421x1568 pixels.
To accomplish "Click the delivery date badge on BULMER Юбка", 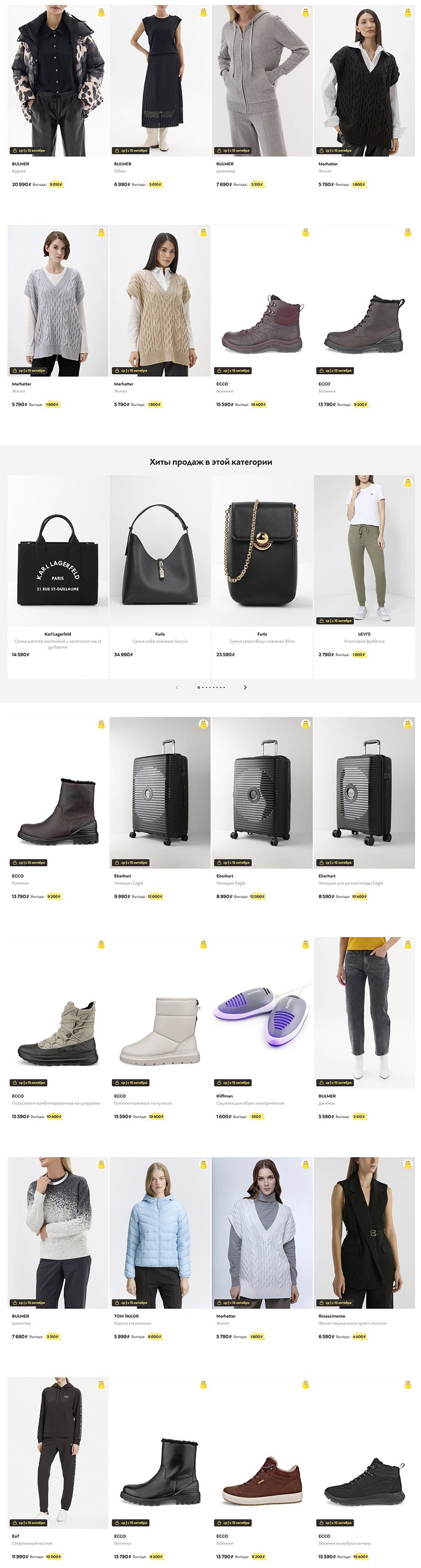I will click(x=131, y=150).
